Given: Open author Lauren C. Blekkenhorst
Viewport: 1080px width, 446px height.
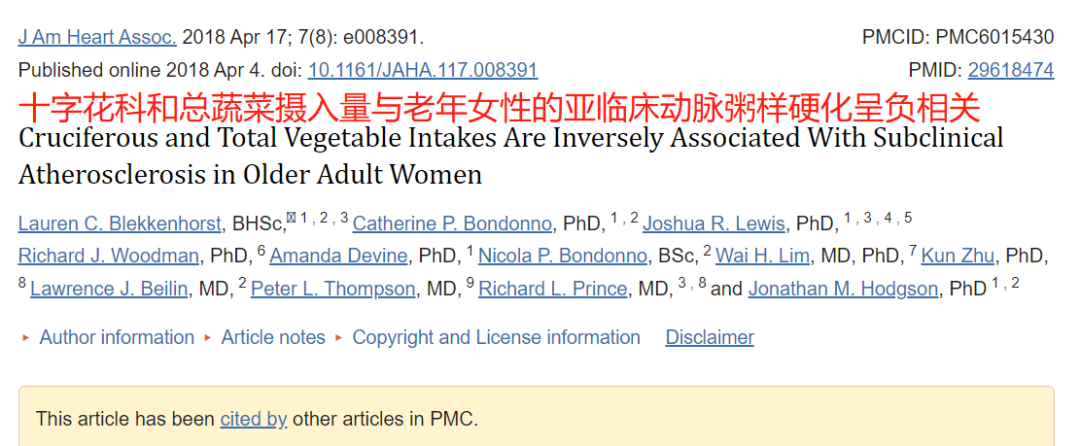Looking at the screenshot, I should (x=120, y=224).
